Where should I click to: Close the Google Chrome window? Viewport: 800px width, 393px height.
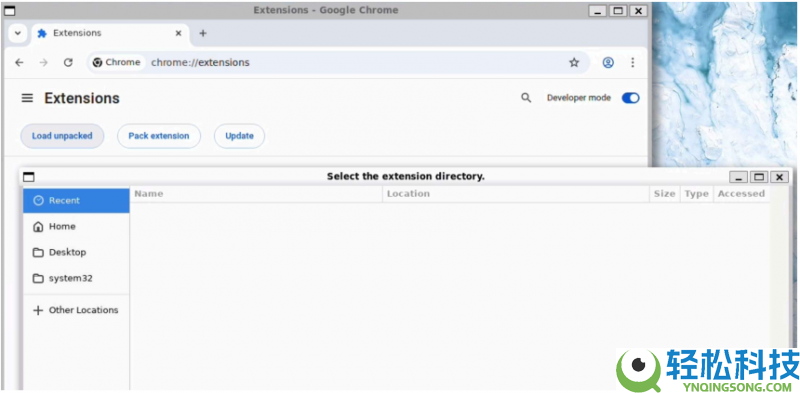638,11
